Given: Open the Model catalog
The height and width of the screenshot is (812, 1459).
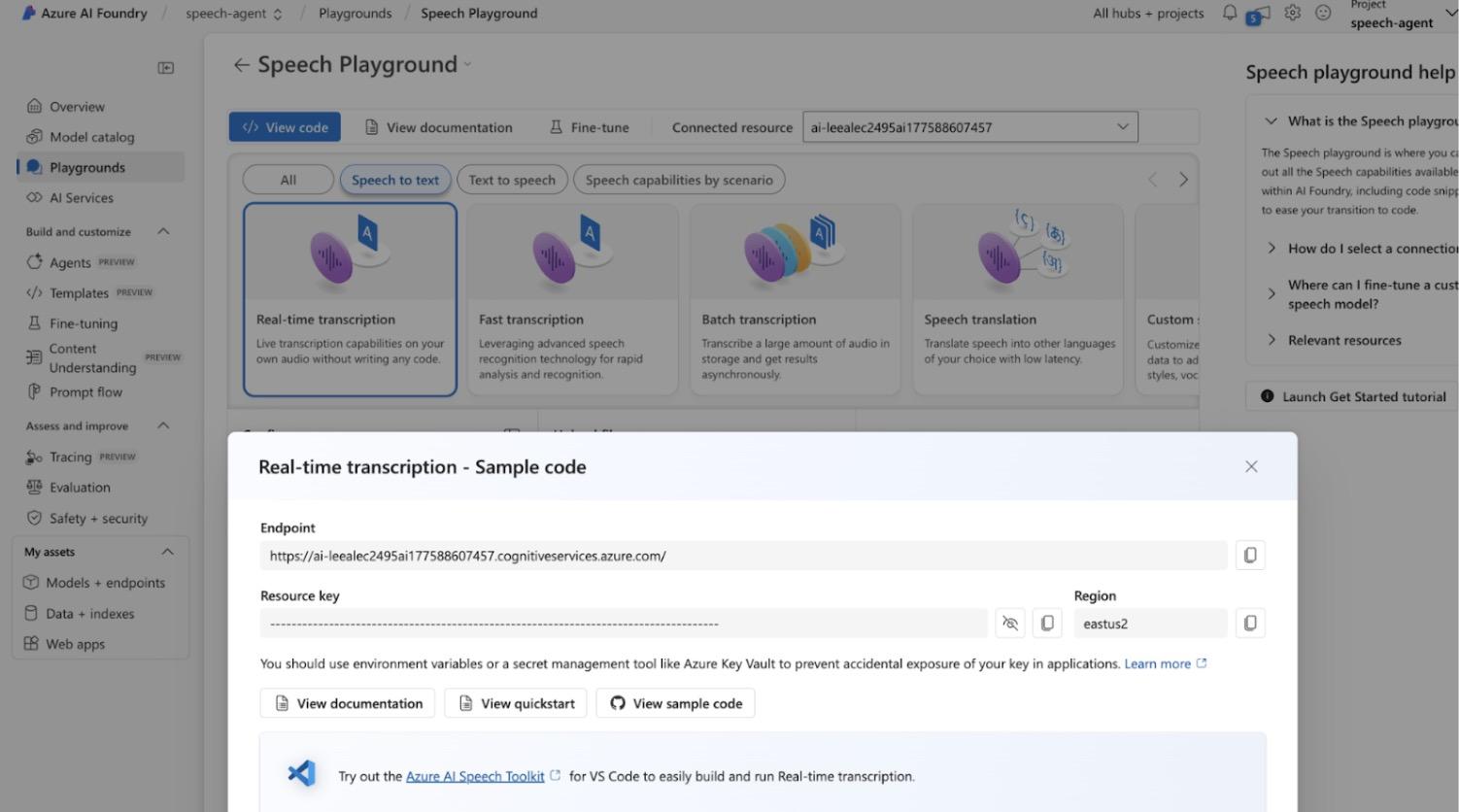Looking at the screenshot, I should coord(91,136).
